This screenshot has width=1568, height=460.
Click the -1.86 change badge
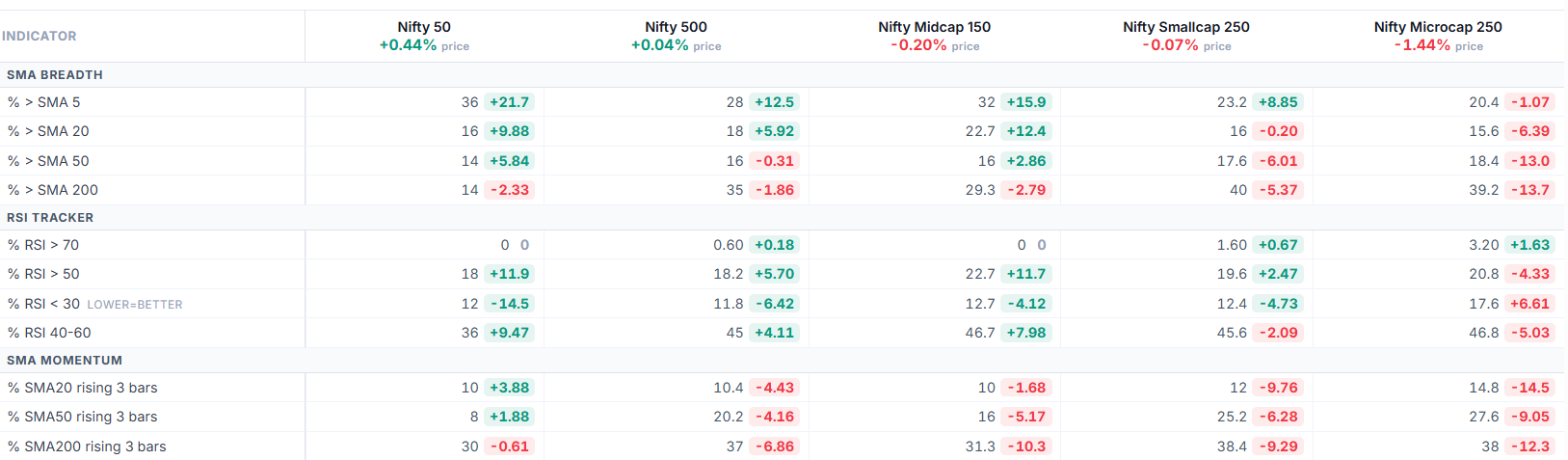(x=774, y=190)
